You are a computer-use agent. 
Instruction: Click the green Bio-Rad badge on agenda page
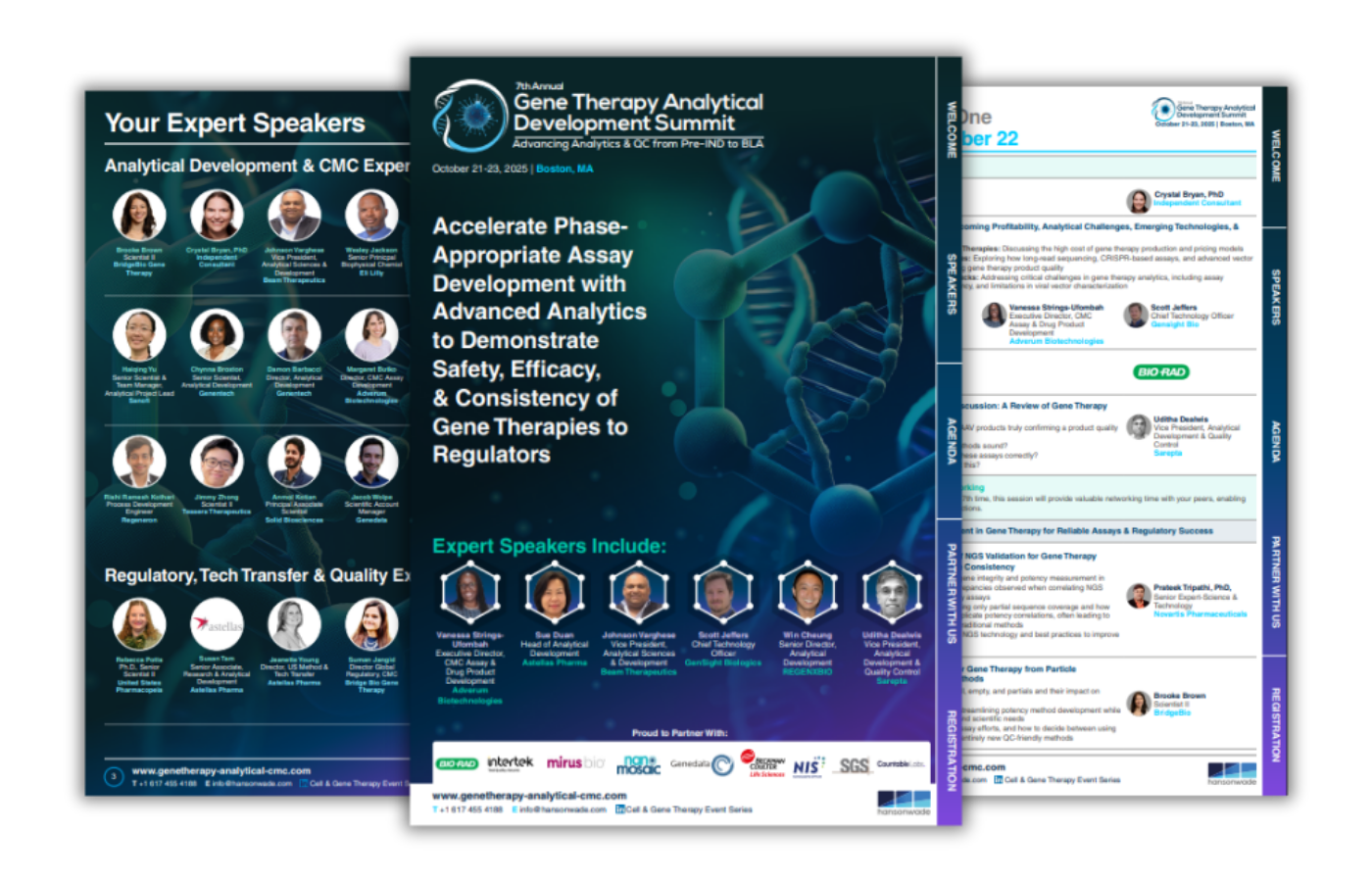coord(1160,371)
